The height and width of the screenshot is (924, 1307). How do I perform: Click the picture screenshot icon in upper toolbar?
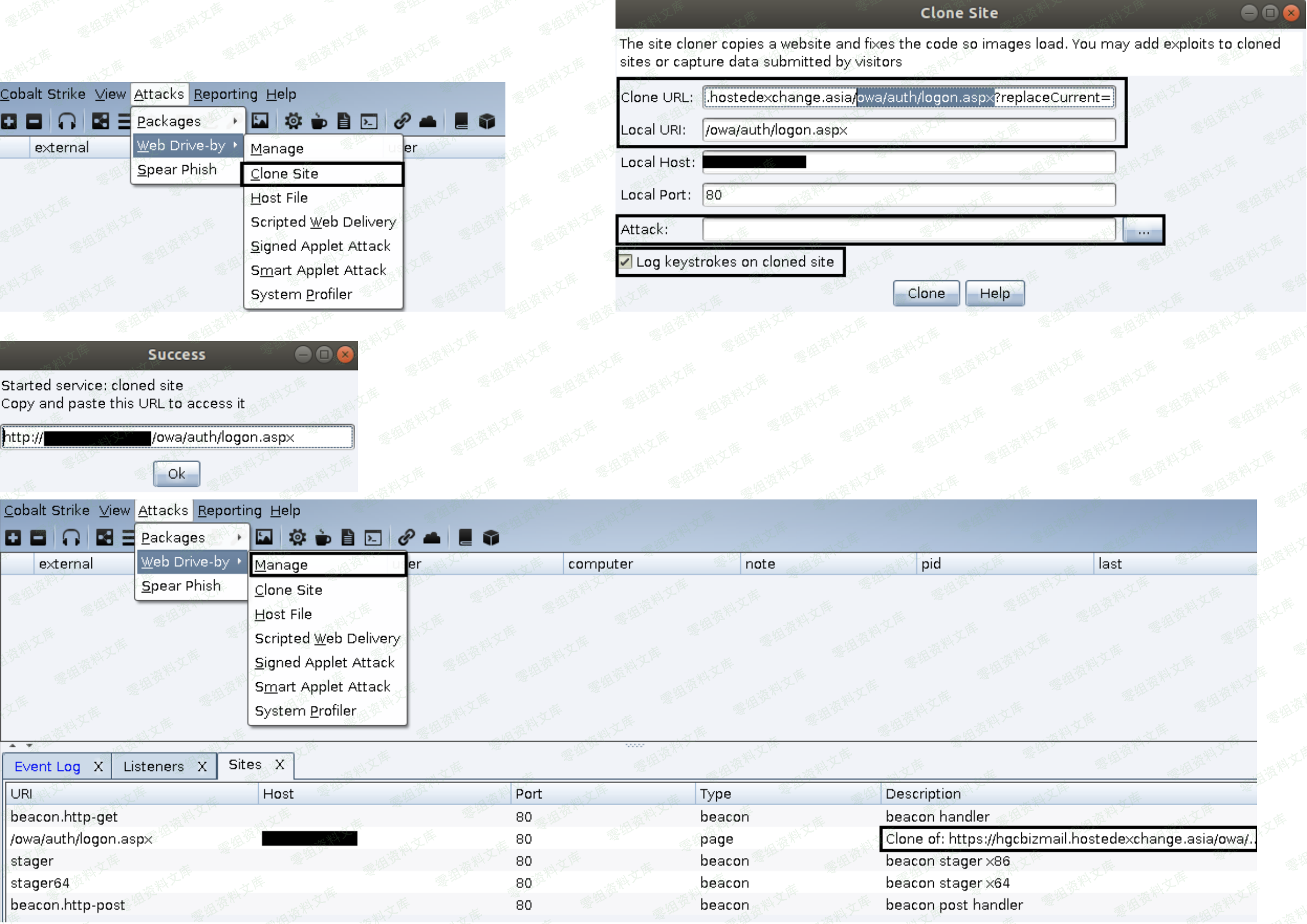click(260, 121)
